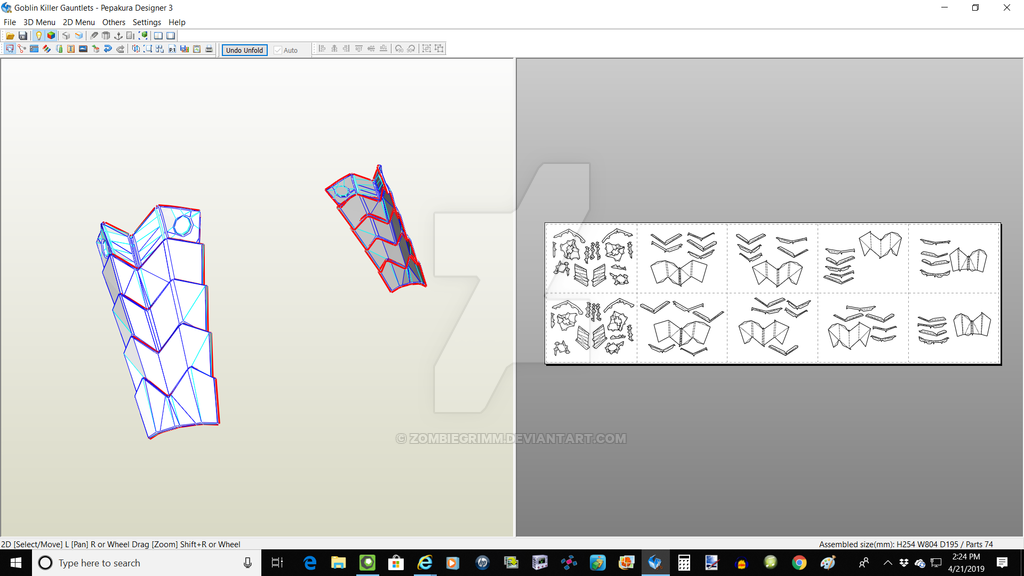The width and height of the screenshot is (1024, 576).
Task: Click the anchor icon in the 3D toolbar
Action: (118, 36)
